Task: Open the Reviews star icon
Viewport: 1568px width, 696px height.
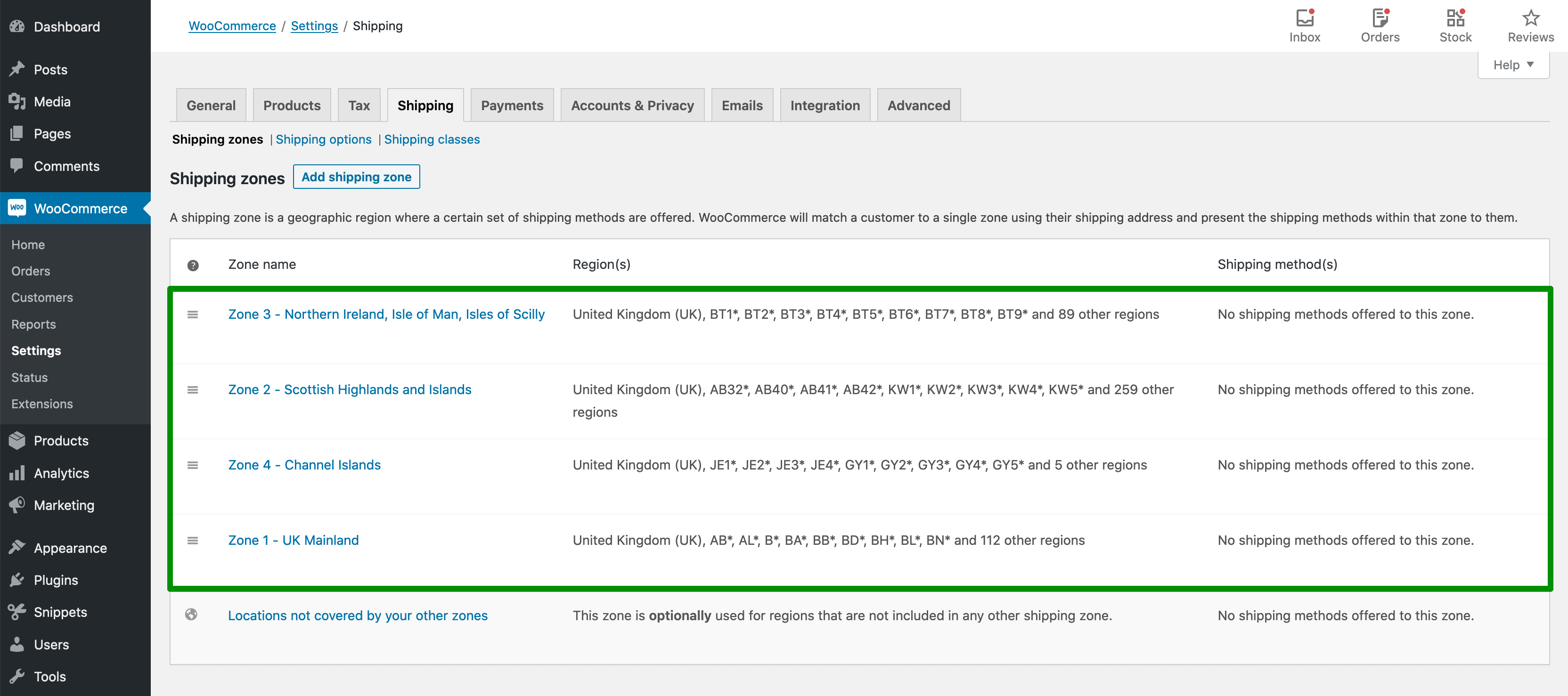Action: click(x=1530, y=17)
